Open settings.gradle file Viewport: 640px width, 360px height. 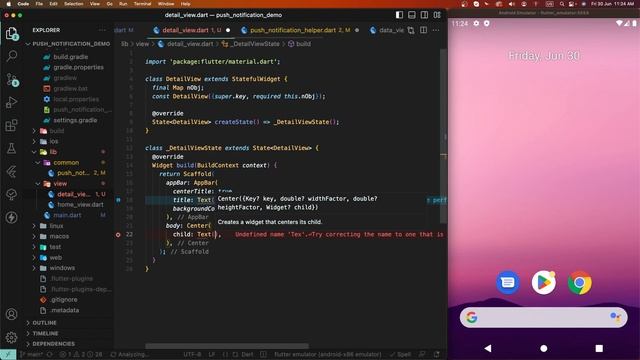click(x=75, y=120)
